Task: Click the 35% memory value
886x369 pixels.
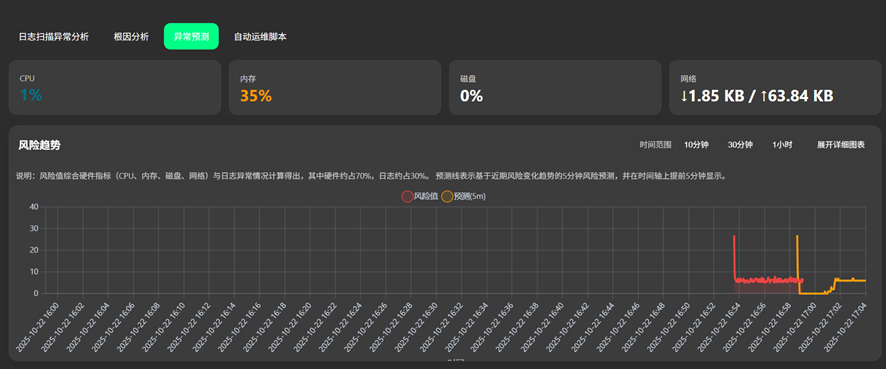Action: pyautogui.click(x=256, y=96)
